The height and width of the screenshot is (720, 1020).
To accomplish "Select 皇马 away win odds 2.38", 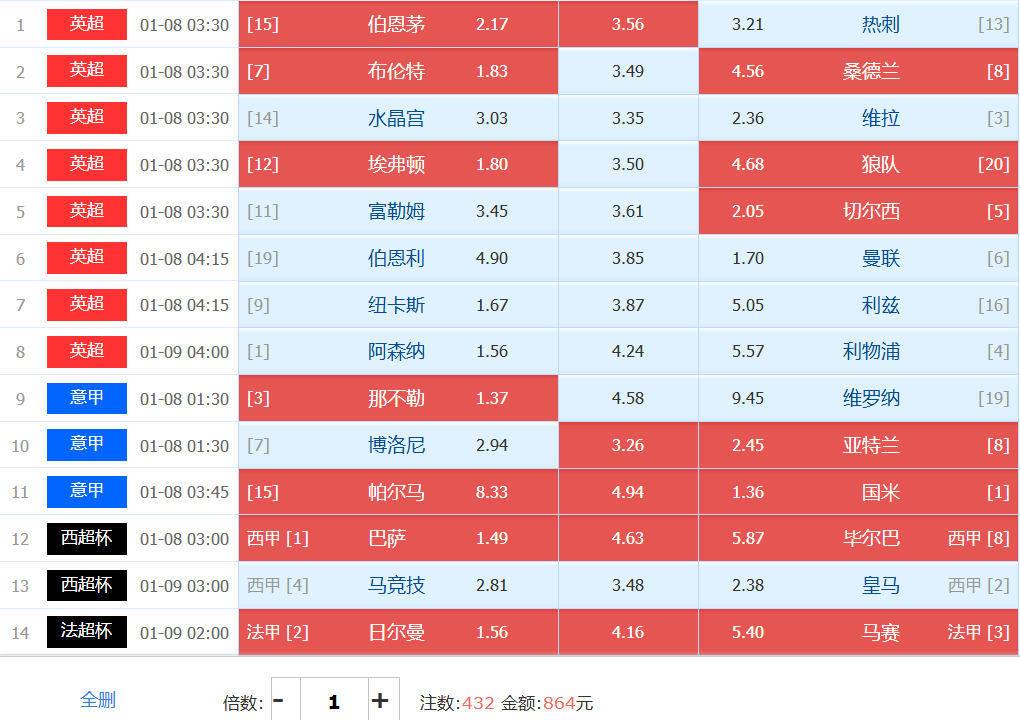I will [858, 585].
